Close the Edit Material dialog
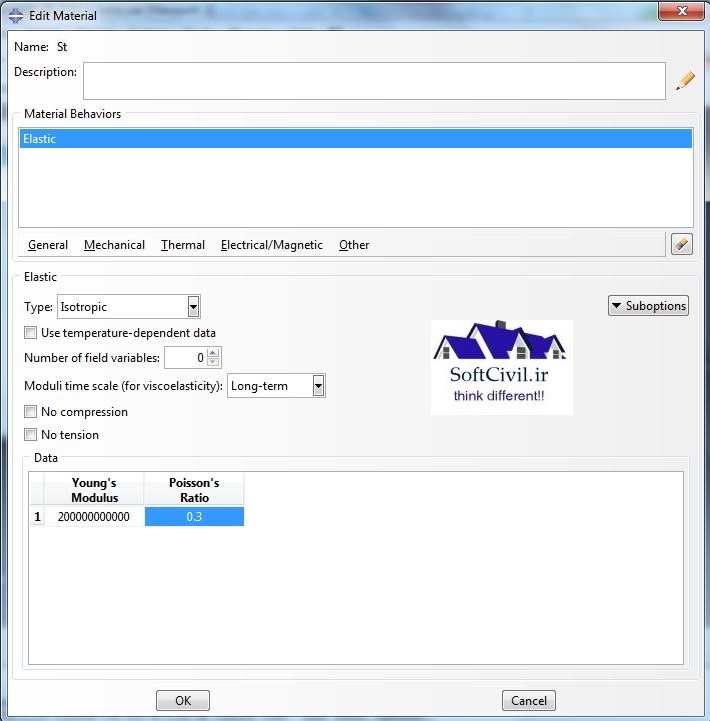 pos(681,11)
